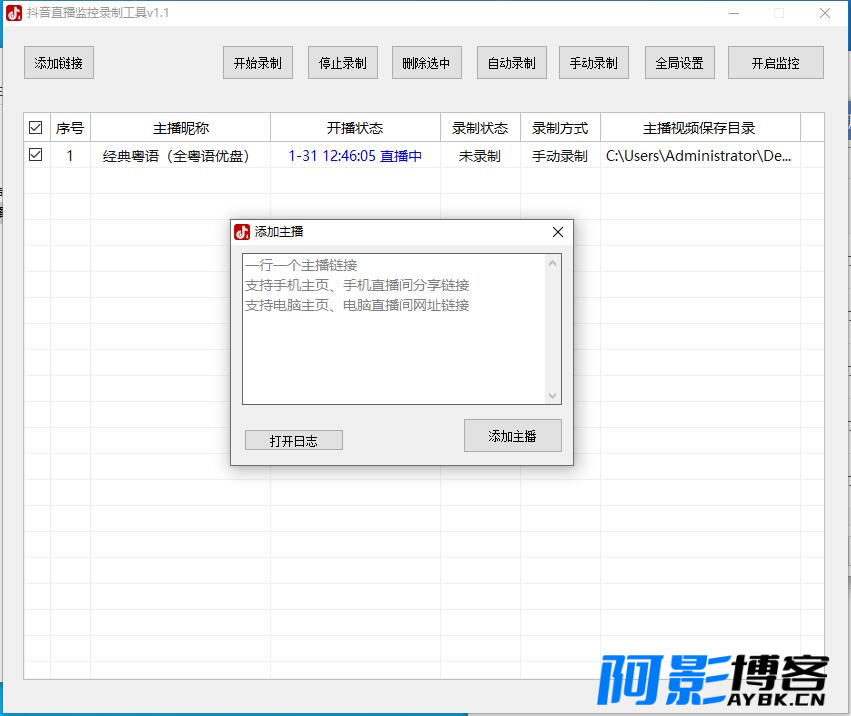Click the row number 1 cell
The image size is (851, 716).
tap(70, 156)
